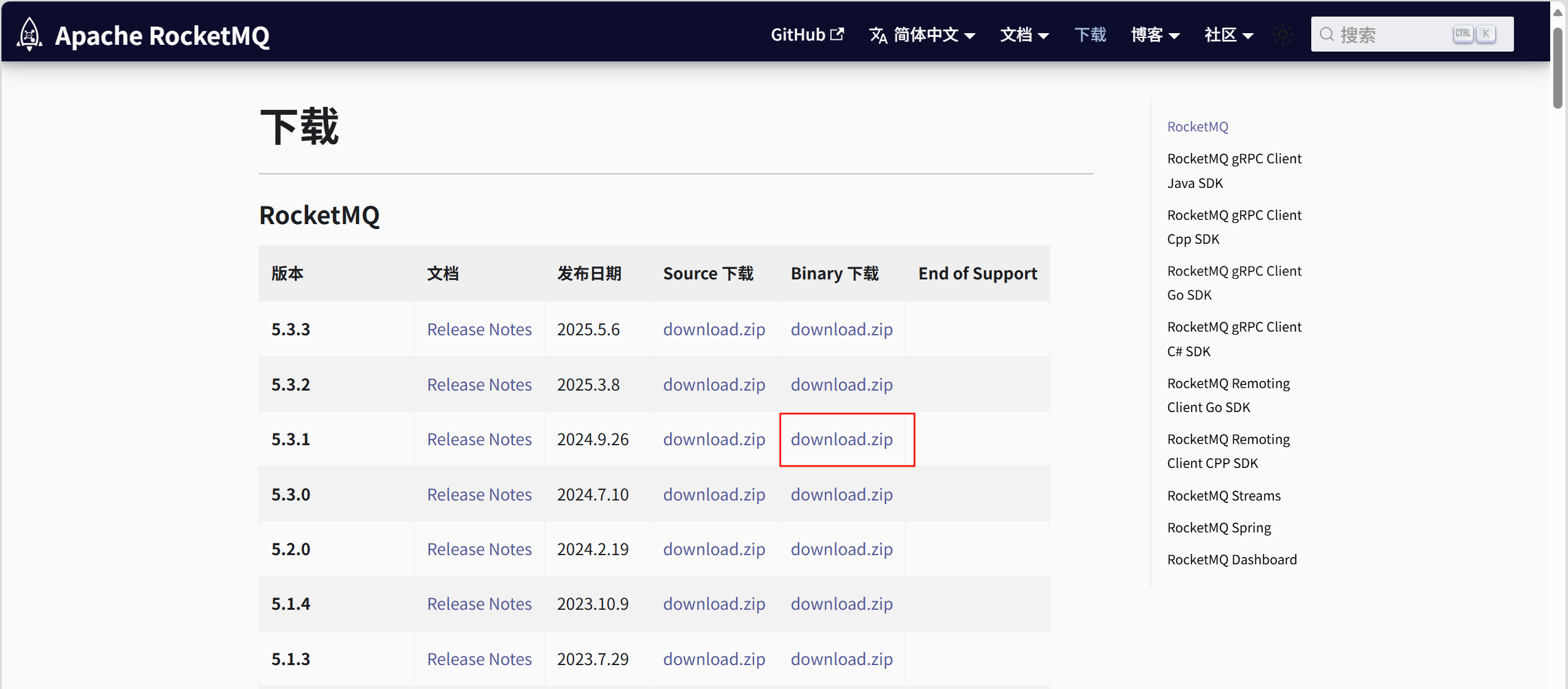Screen dimensions: 1568x689
Task: Open Release Notes for version 5.3.3
Action: click(x=478, y=329)
